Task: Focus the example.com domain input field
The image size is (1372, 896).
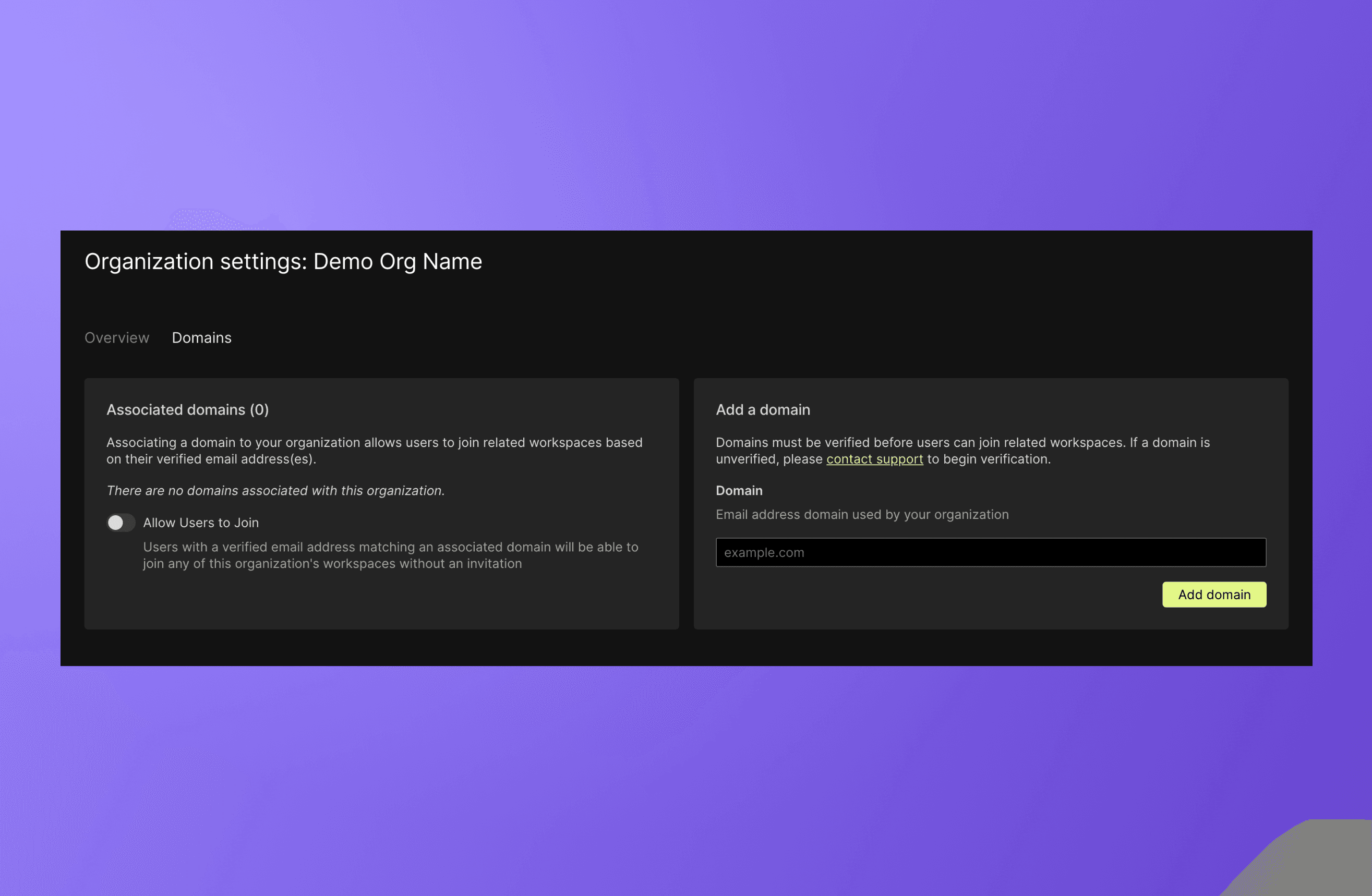Action: pos(990,553)
